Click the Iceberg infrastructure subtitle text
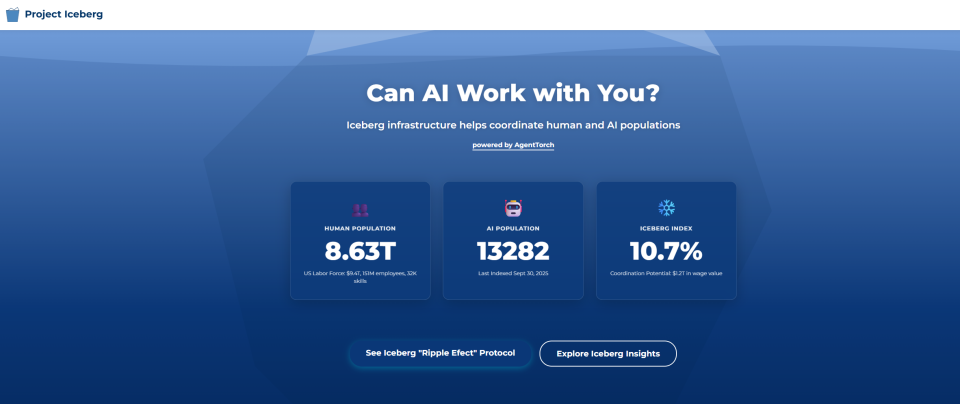The height and width of the screenshot is (404, 960). coord(513,125)
